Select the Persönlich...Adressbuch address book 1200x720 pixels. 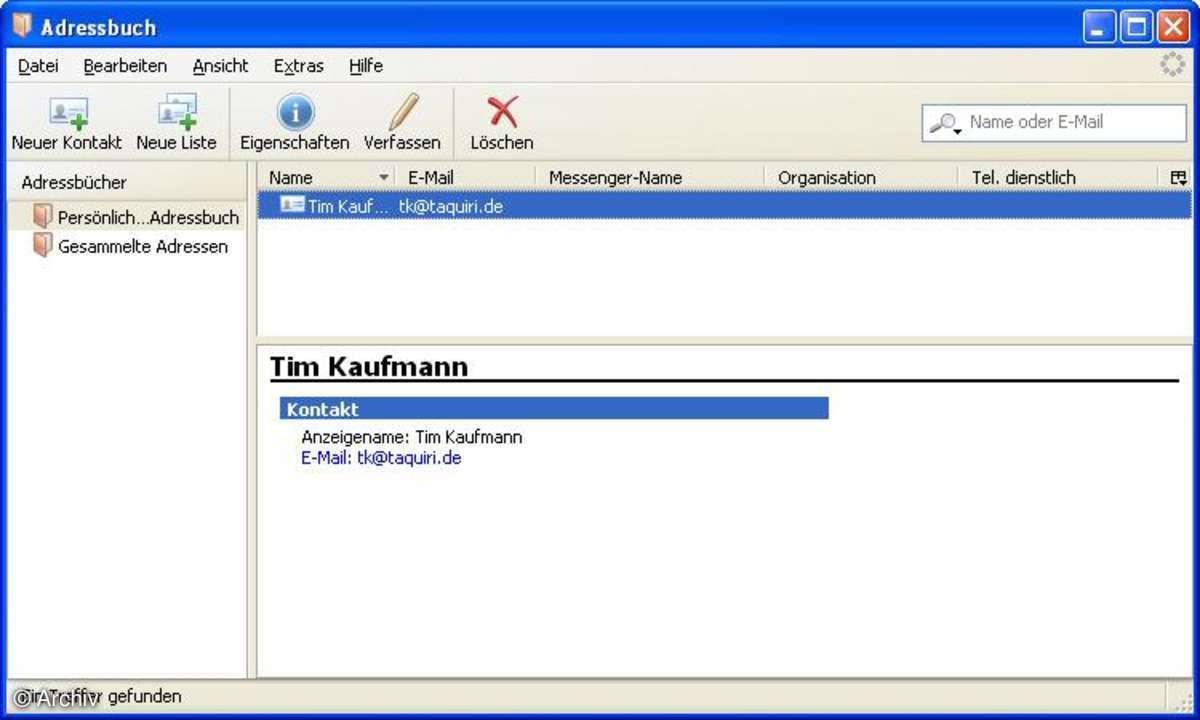pyautogui.click(x=147, y=217)
